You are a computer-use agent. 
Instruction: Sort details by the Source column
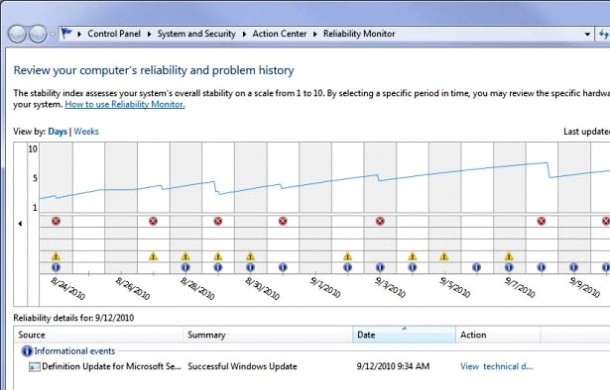click(x=98, y=335)
